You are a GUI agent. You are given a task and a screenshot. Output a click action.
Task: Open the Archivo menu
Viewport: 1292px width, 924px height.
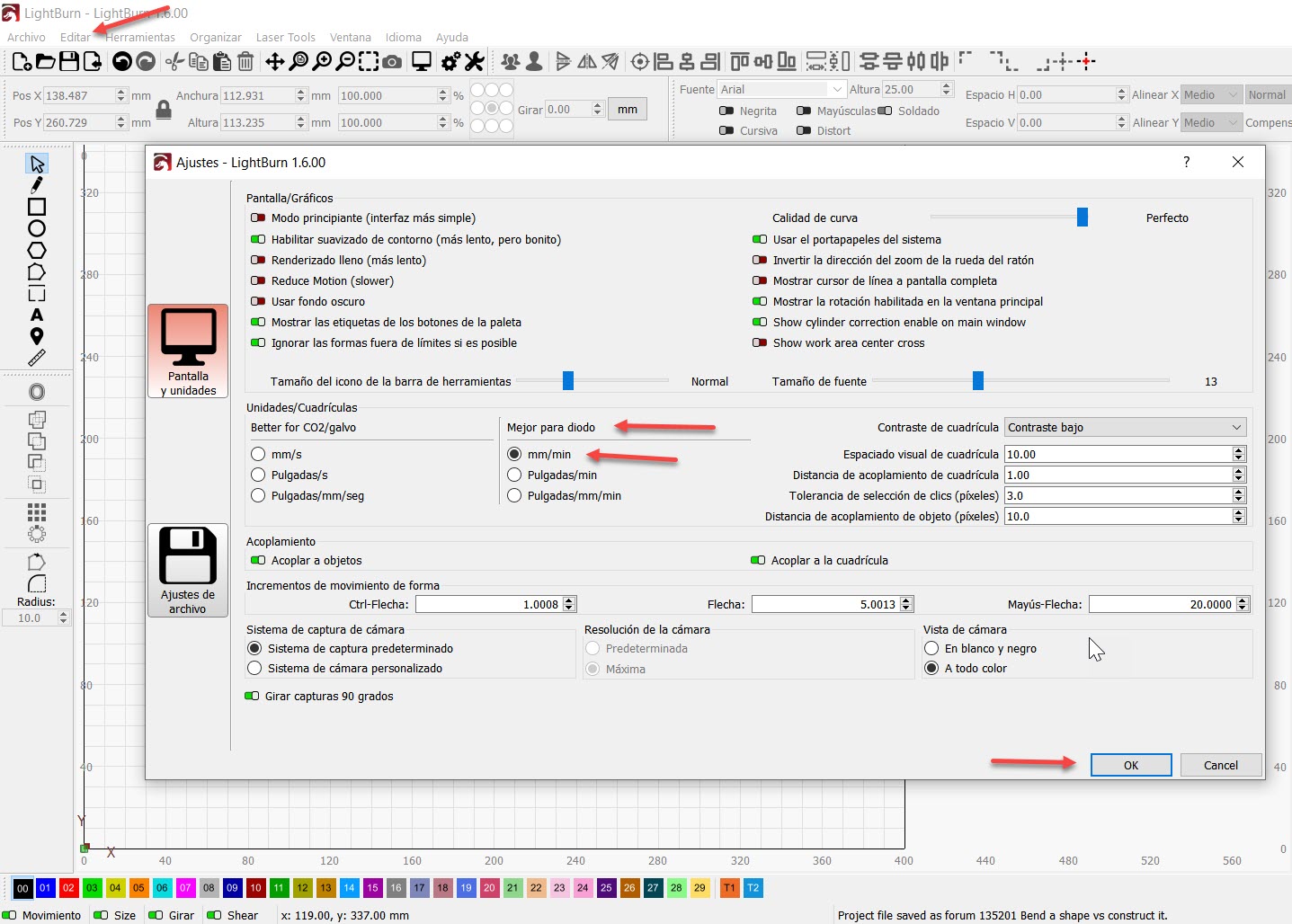(26, 37)
